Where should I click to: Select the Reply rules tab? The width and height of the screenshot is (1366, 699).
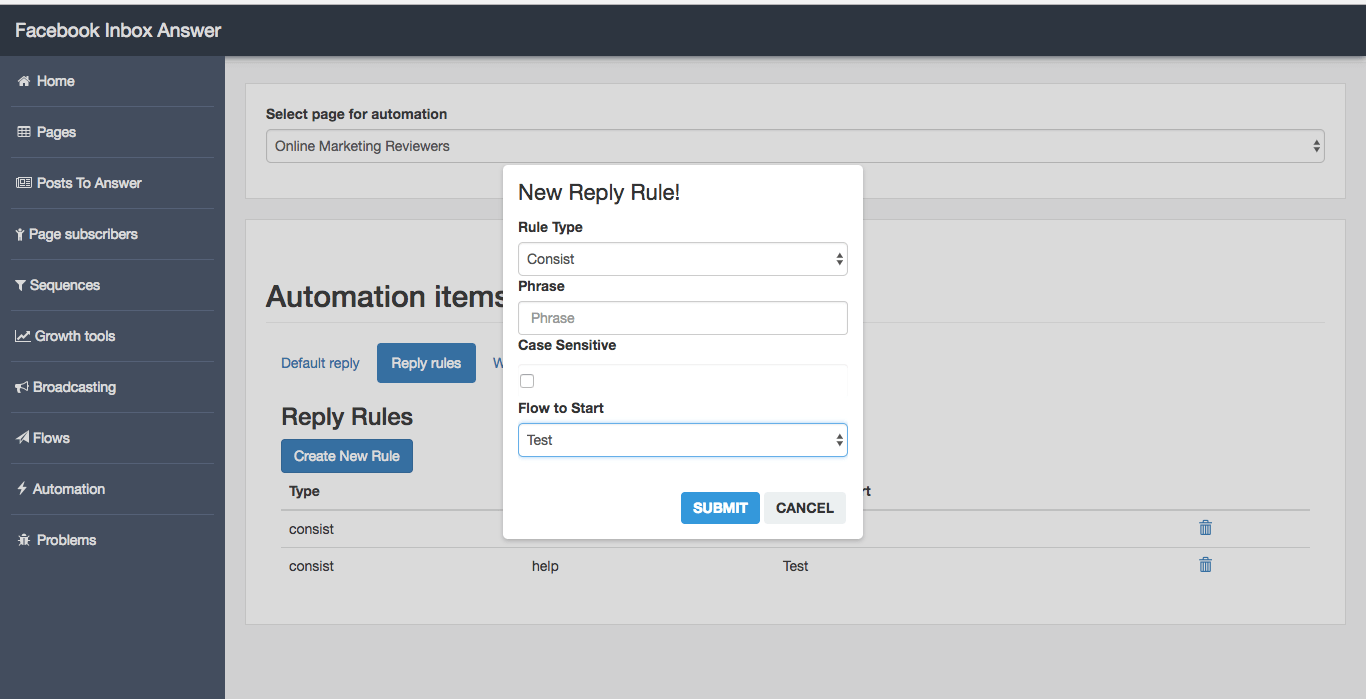point(426,363)
